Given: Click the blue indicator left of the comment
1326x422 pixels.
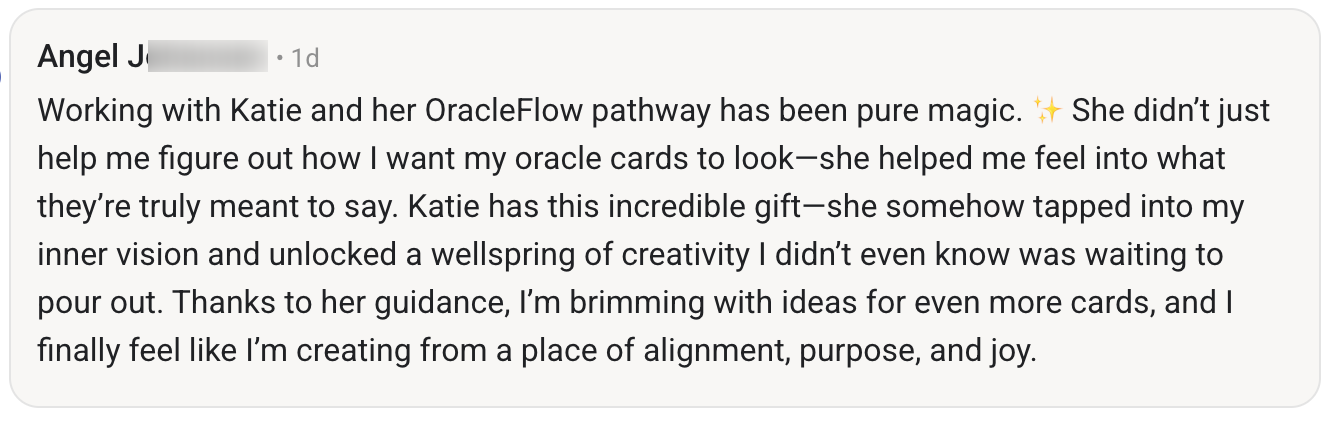Looking at the screenshot, I should [3, 75].
